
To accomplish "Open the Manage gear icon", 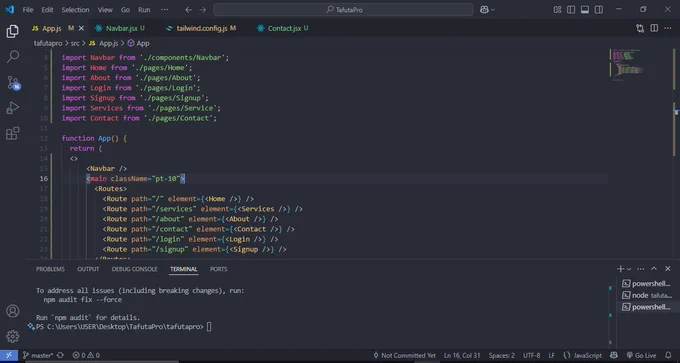I will (13, 336).
